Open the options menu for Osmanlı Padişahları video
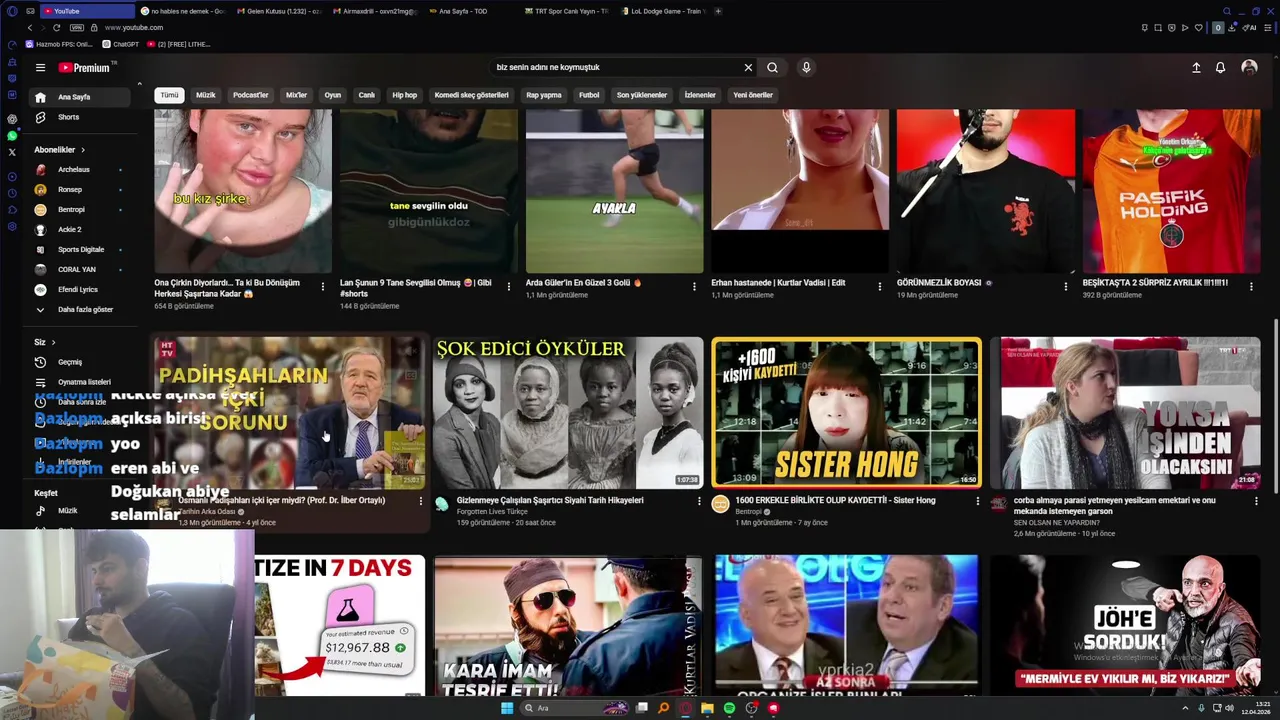The image size is (1280, 720). tap(421, 501)
